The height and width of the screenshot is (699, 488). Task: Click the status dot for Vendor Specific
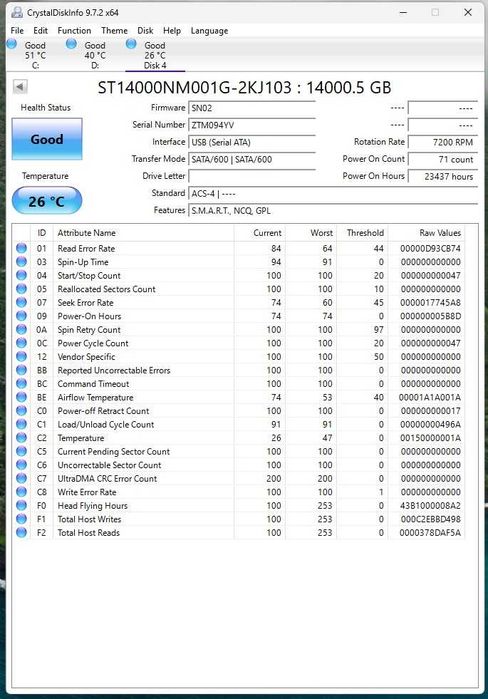(x=21, y=357)
